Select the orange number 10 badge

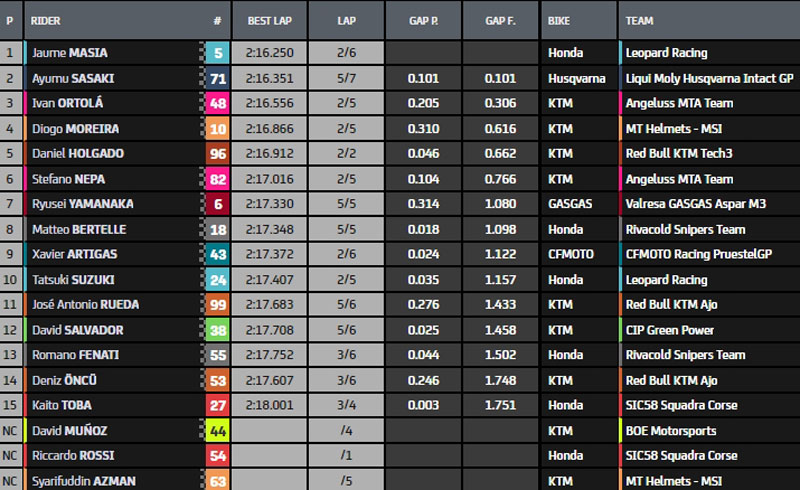217,129
